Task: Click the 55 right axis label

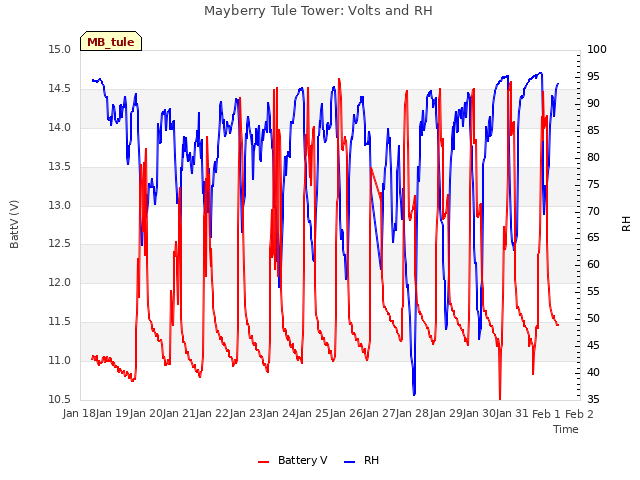Action: click(593, 291)
